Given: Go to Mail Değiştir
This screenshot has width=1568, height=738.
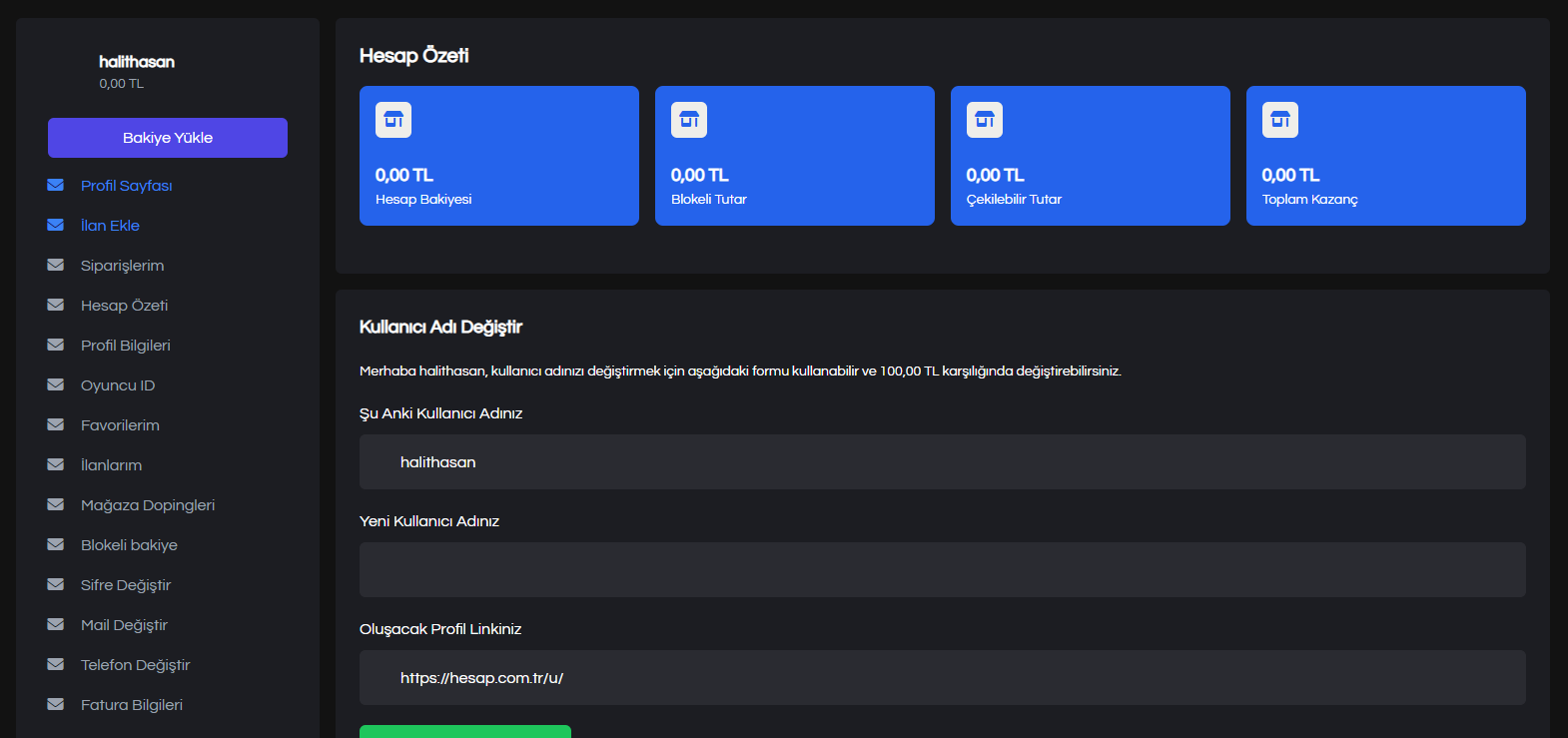Looking at the screenshot, I should pos(124,625).
